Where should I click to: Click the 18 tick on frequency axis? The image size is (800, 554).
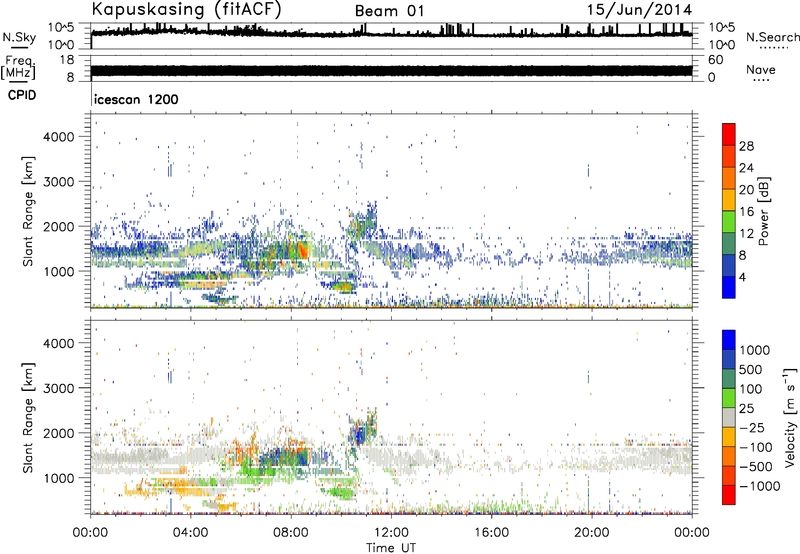67,60
